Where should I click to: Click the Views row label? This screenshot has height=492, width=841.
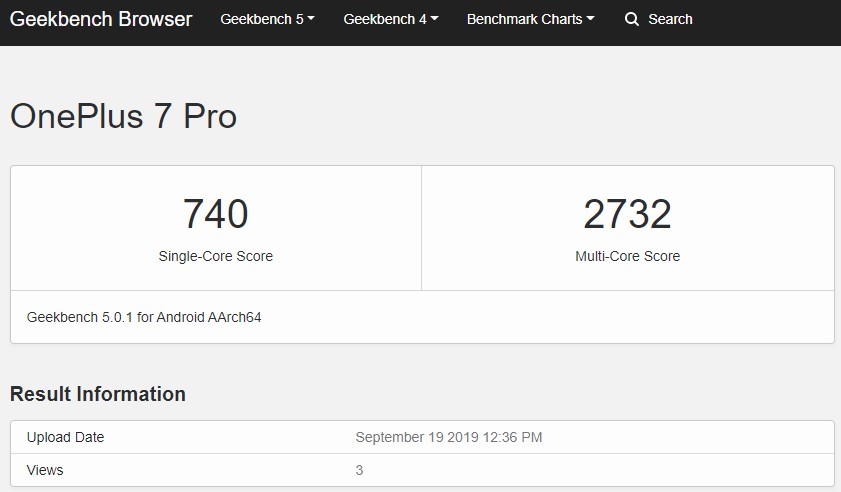pos(45,470)
